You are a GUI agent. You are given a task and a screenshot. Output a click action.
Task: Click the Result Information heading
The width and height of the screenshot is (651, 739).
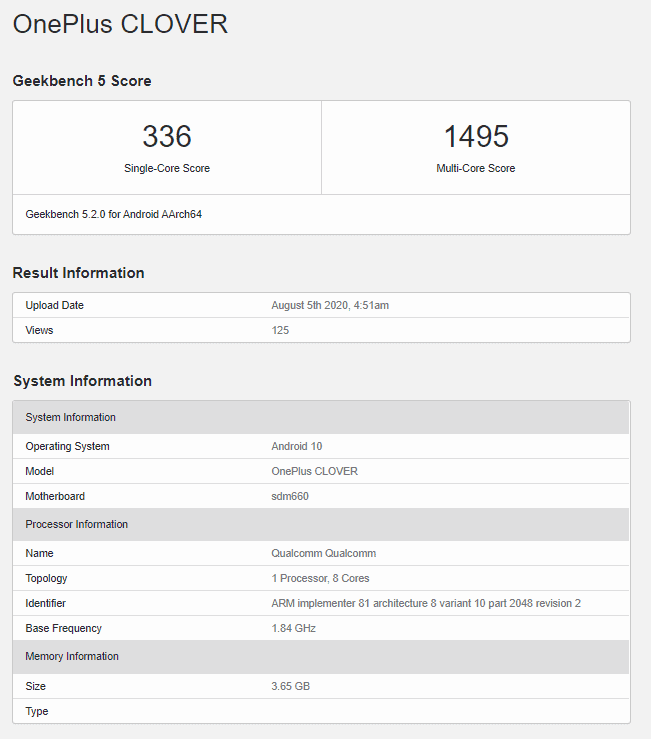point(78,273)
